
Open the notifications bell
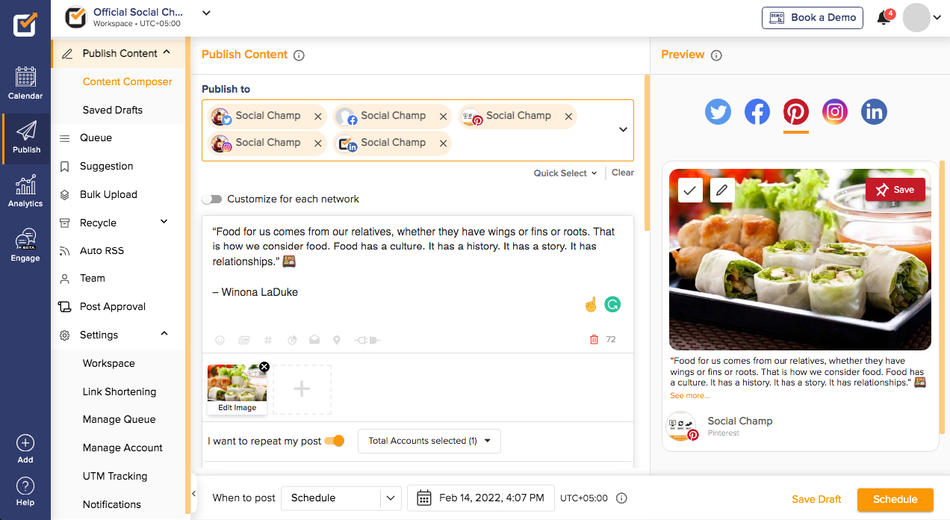884,18
